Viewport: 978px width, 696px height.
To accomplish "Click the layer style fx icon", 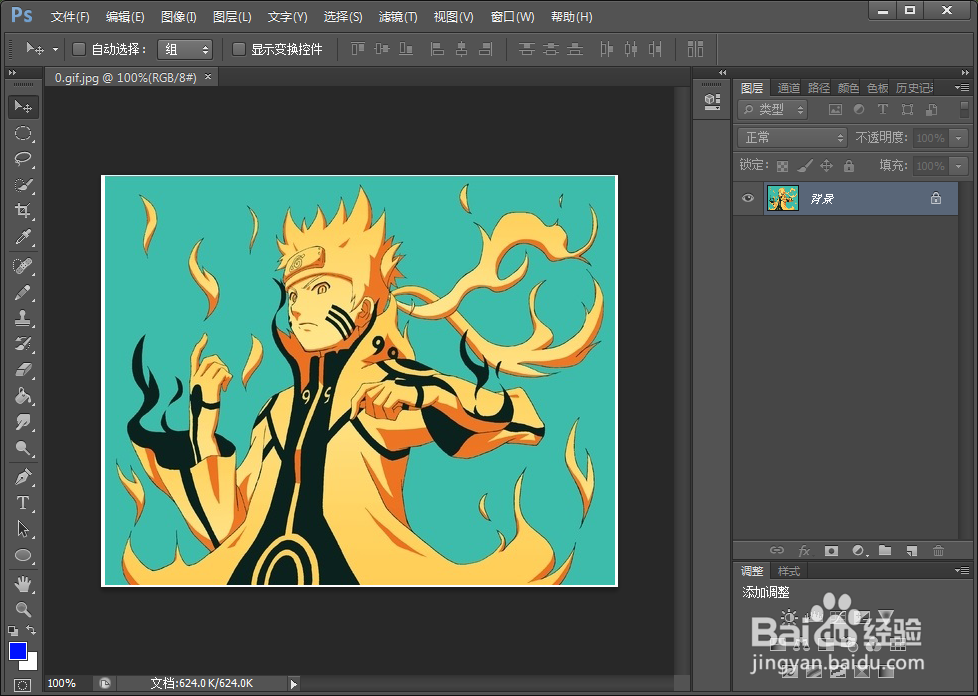I will (x=804, y=551).
